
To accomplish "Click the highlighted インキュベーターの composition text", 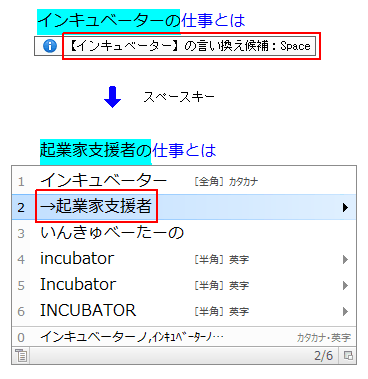I will pos(109,21).
